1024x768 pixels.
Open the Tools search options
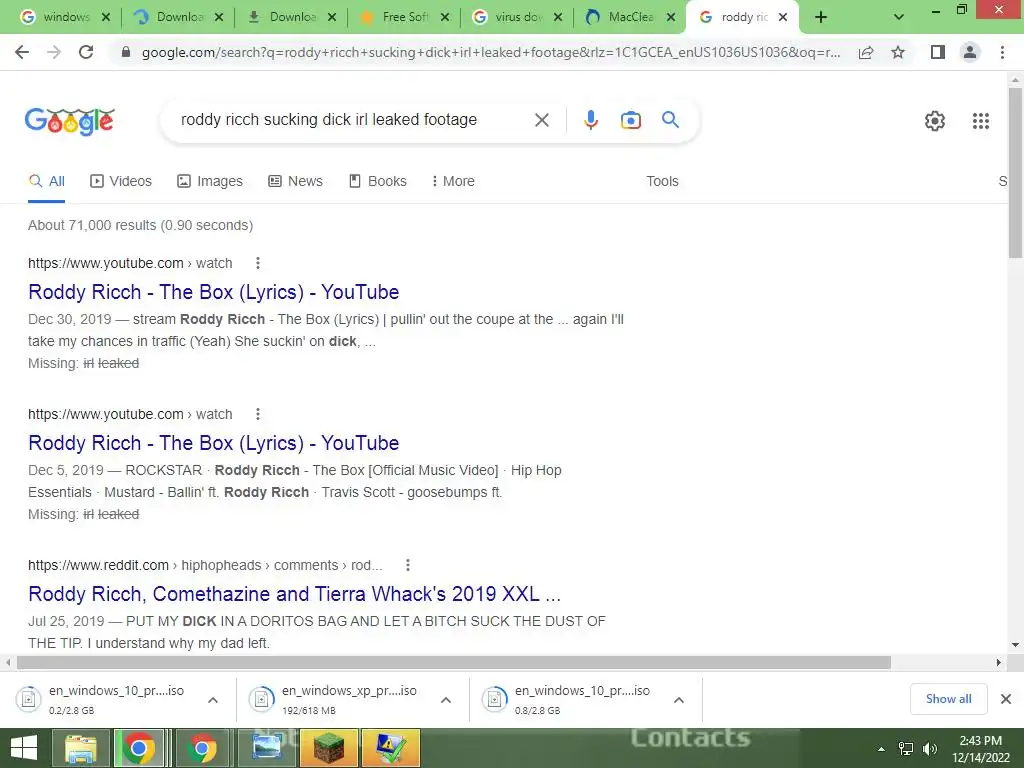point(662,182)
